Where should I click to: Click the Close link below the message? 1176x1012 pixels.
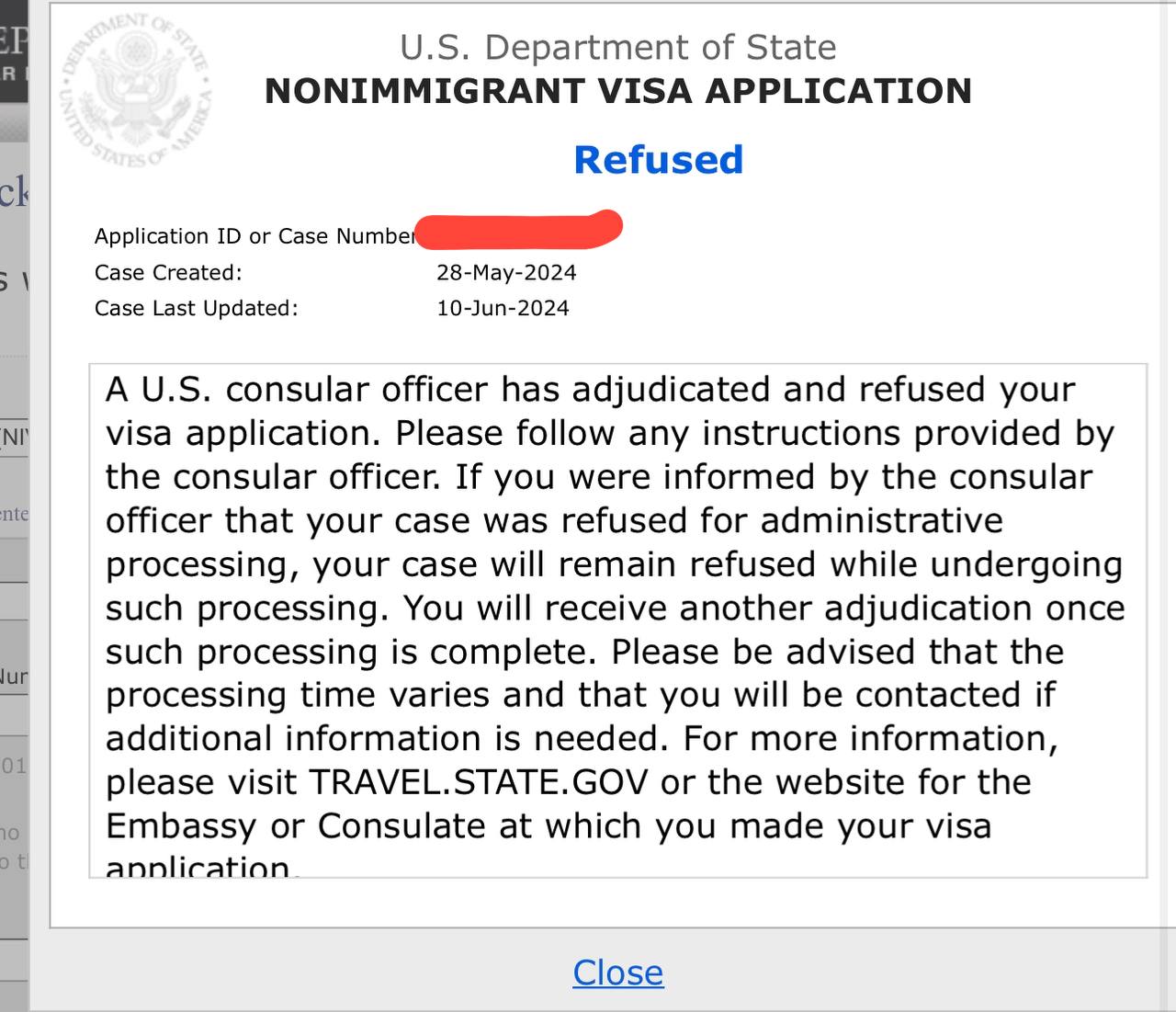[x=617, y=972]
